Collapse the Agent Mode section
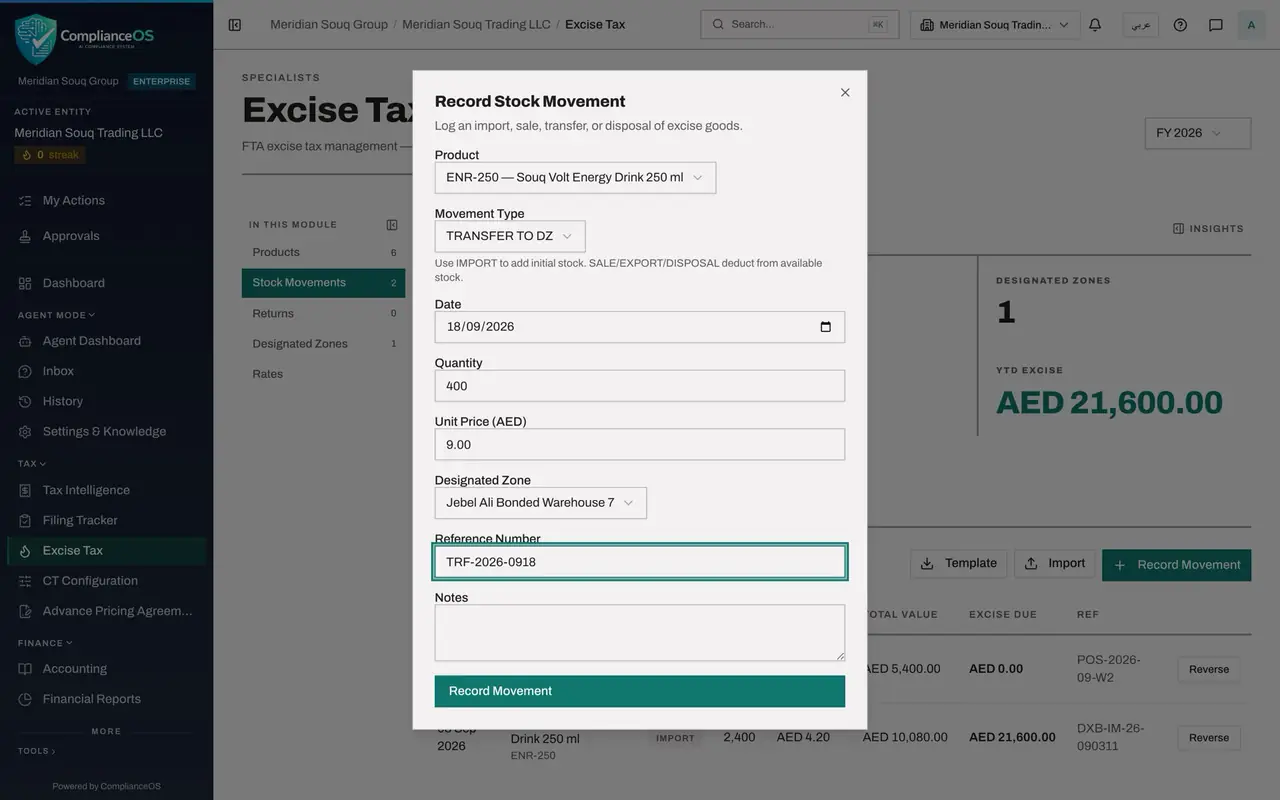Screen dimensions: 1280x800 pos(56,315)
